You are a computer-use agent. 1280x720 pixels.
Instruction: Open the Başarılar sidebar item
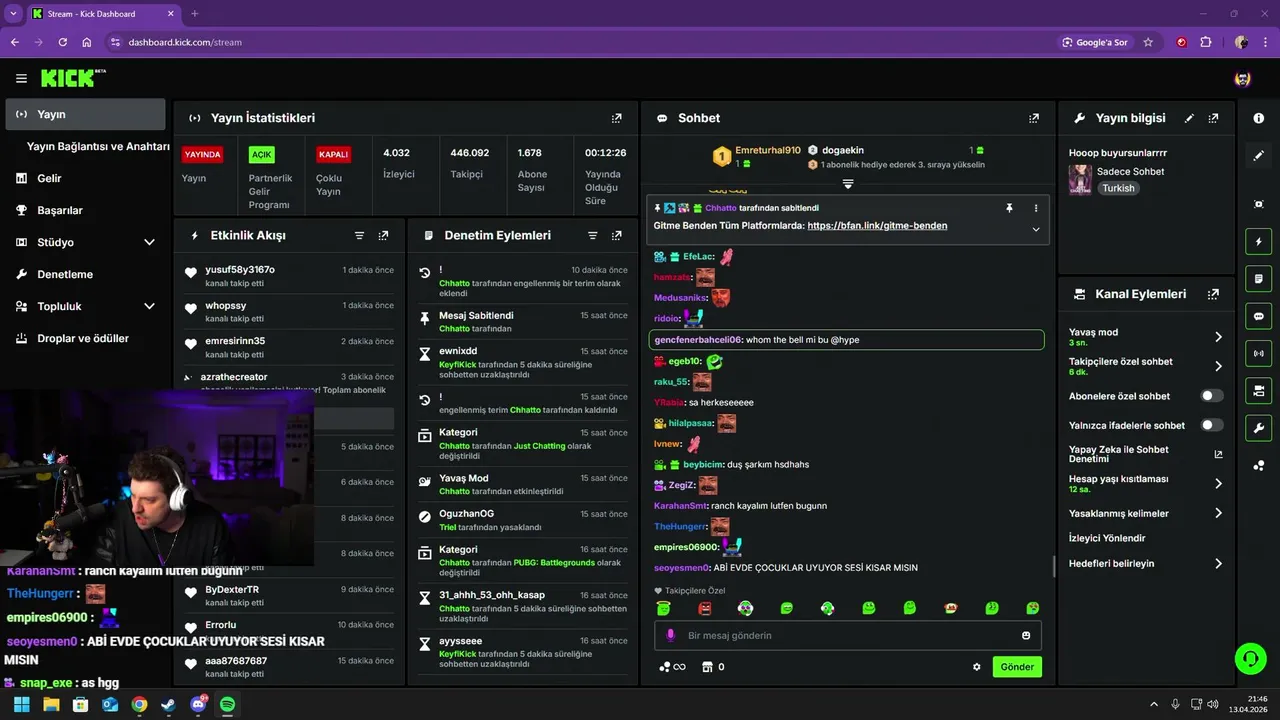(86, 210)
